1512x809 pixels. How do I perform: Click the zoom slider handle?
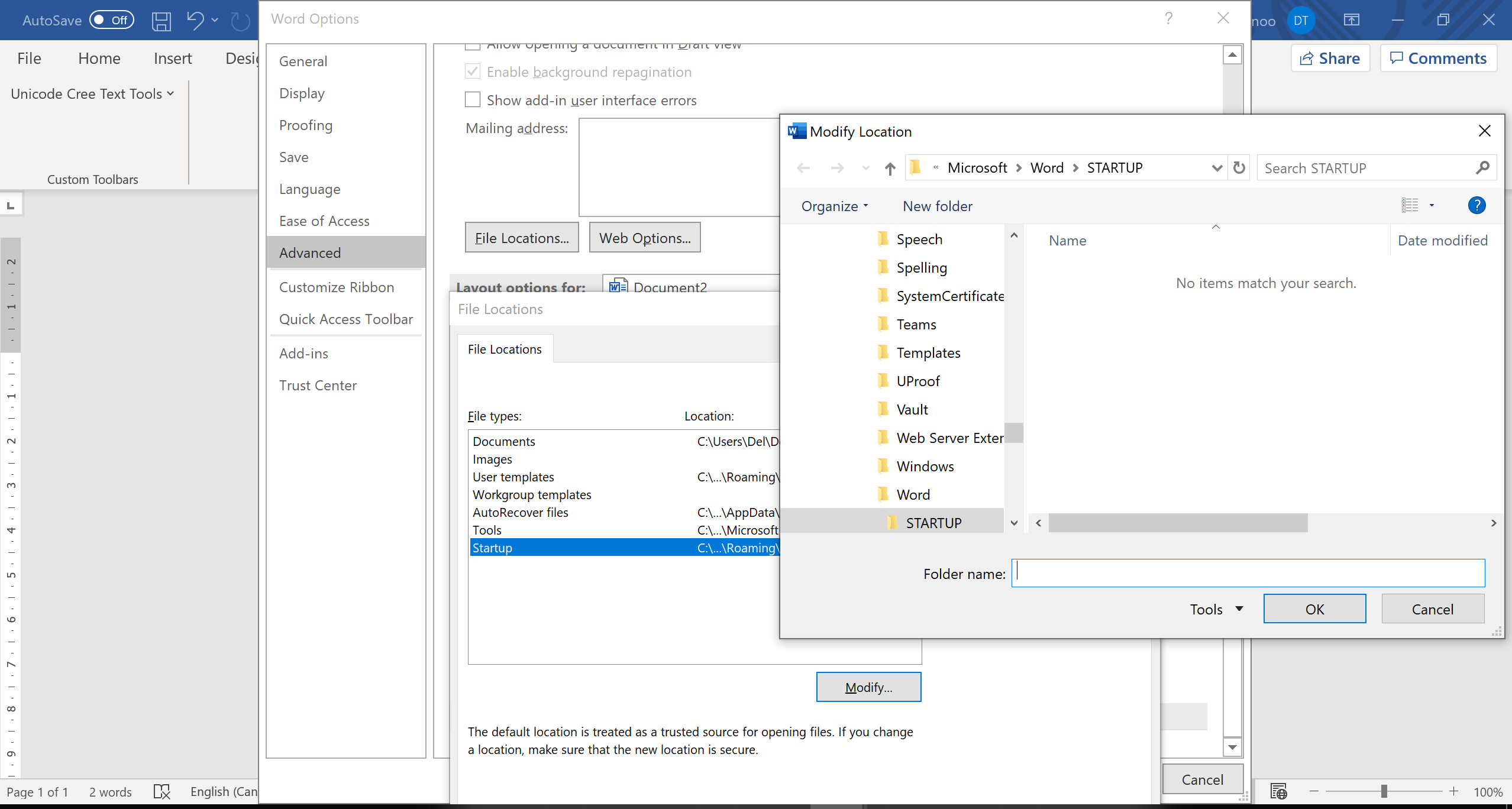tap(1384, 791)
